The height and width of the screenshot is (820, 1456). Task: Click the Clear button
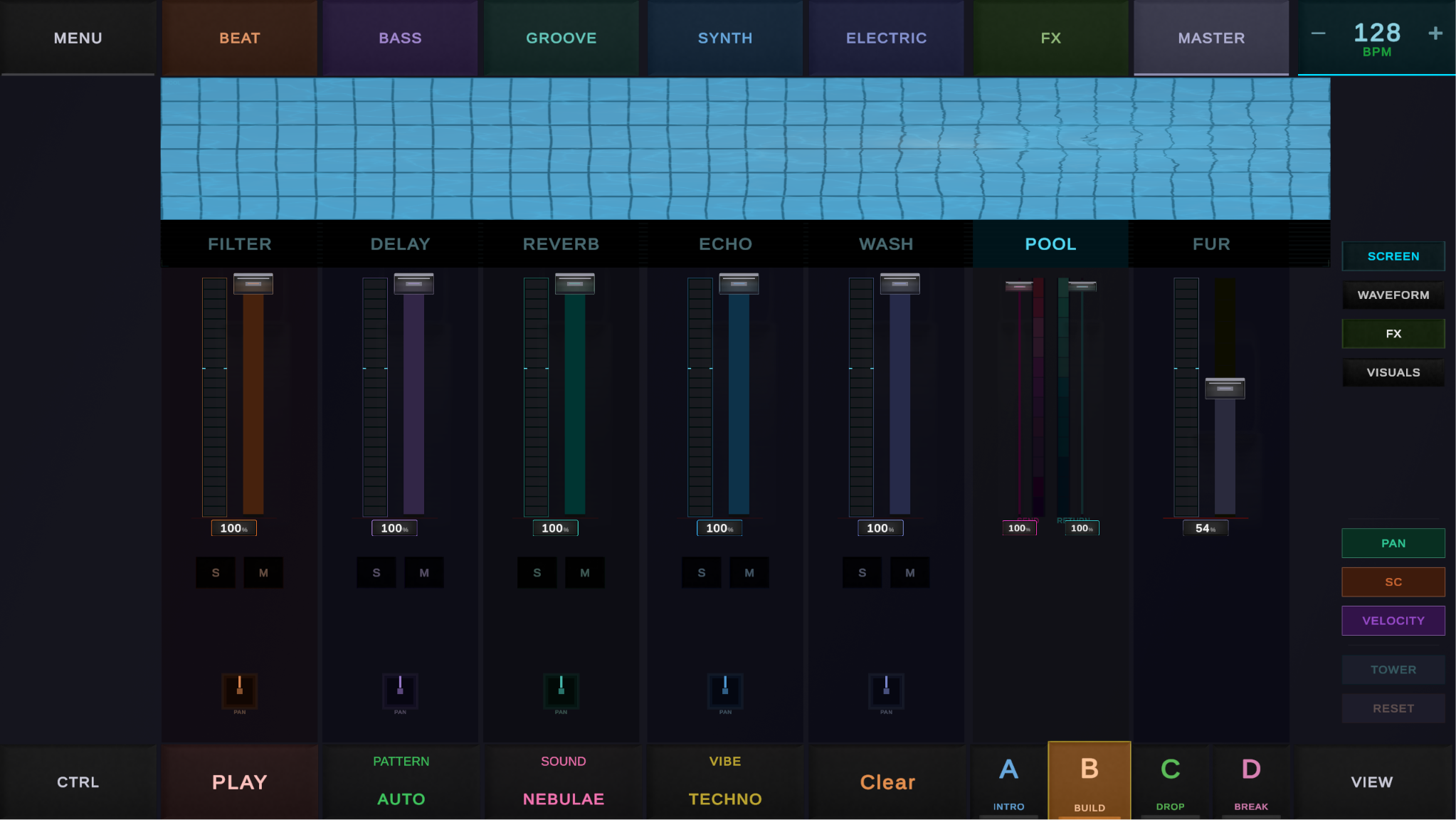887,782
